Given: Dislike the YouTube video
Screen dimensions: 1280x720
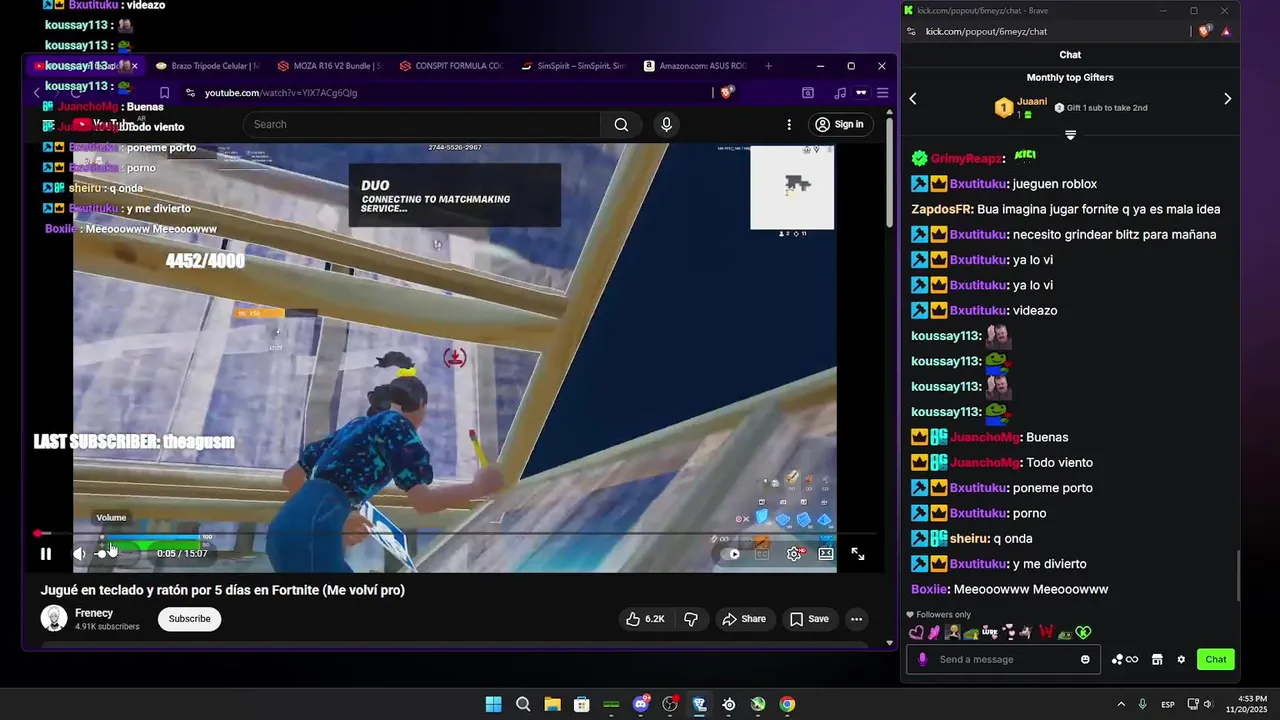Looking at the screenshot, I should [691, 619].
